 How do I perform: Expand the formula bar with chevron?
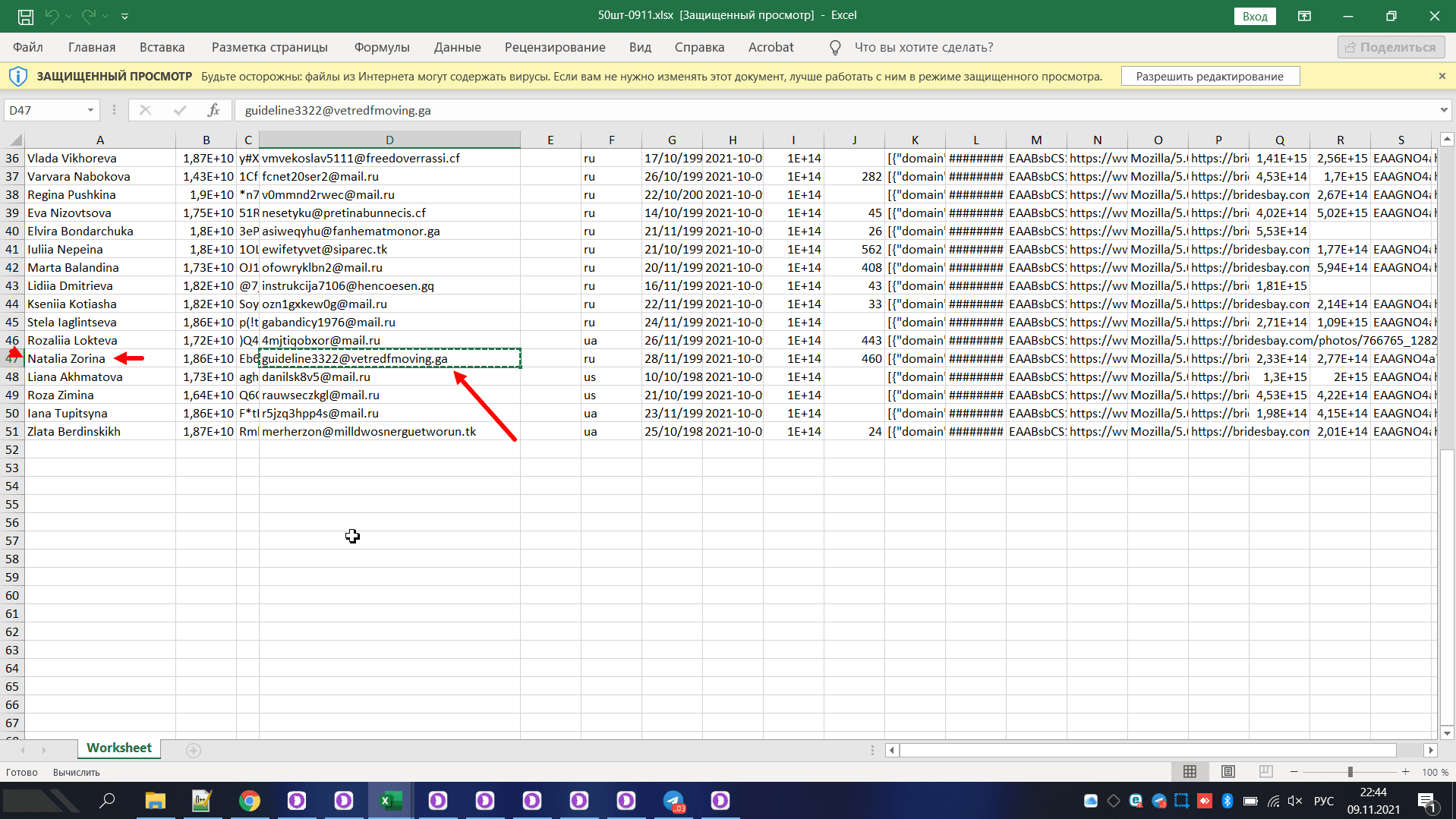coord(1443,110)
